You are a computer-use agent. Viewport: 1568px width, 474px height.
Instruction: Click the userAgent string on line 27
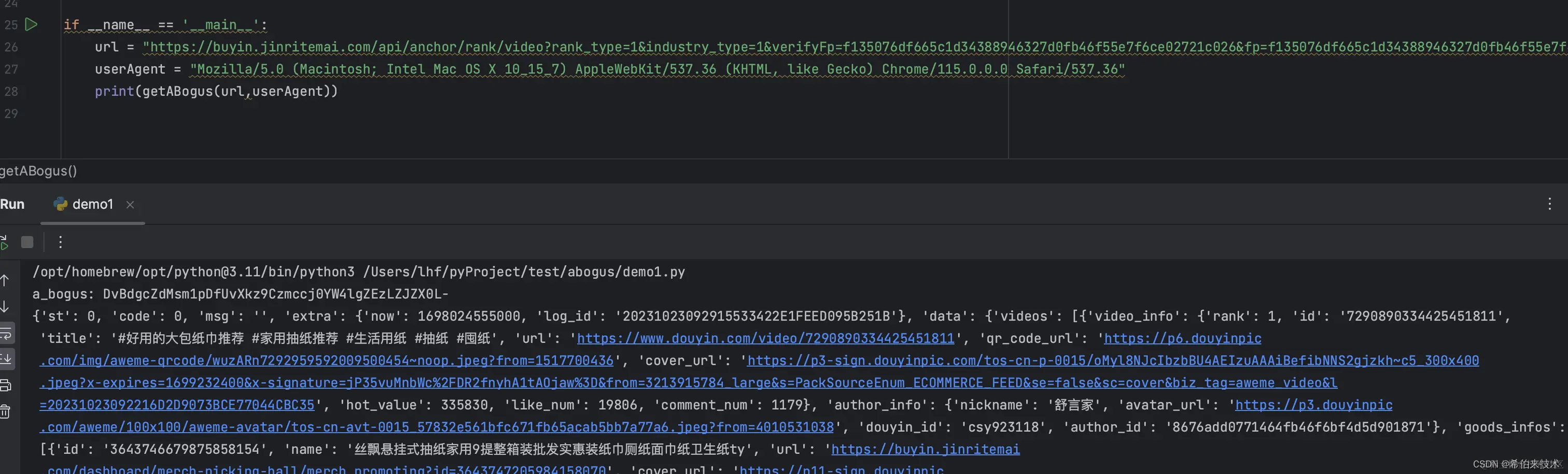657,69
